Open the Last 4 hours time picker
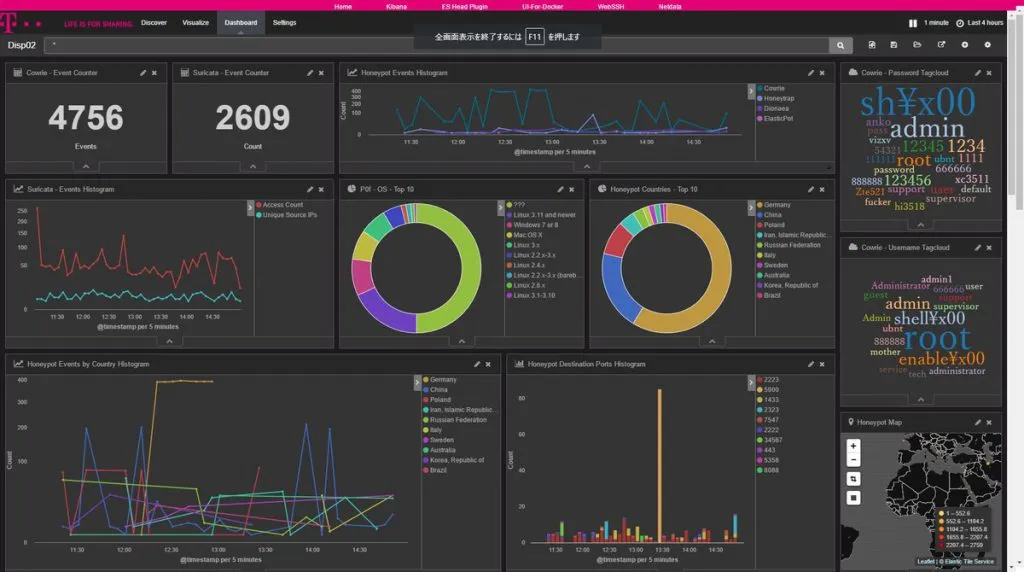 (984, 22)
